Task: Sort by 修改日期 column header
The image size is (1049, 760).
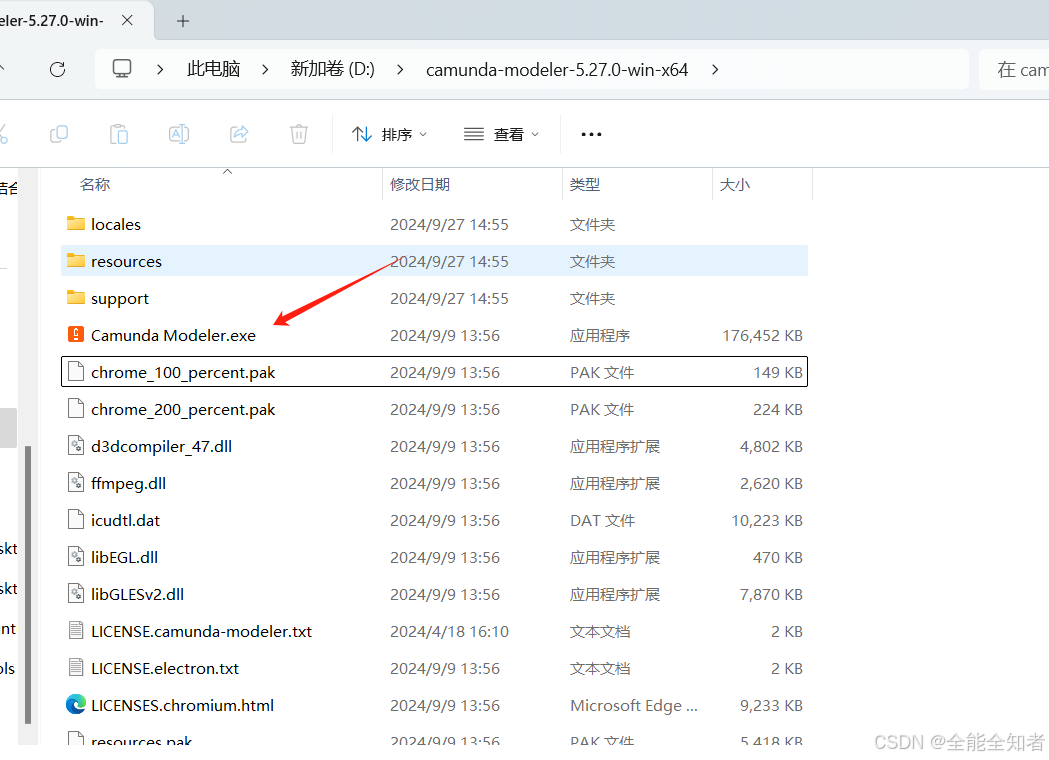Action: [x=419, y=185]
